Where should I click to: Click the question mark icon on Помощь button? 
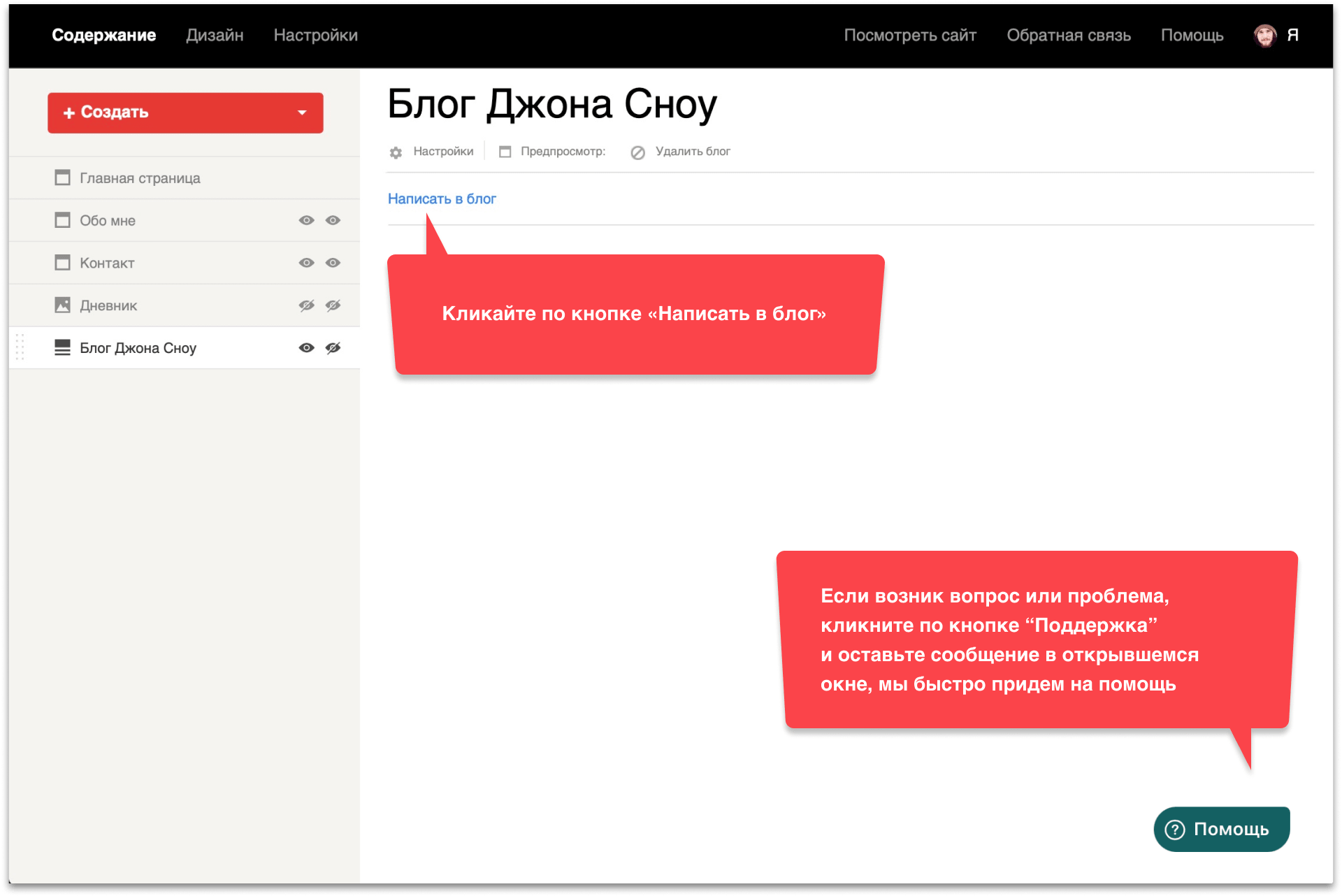(1175, 830)
